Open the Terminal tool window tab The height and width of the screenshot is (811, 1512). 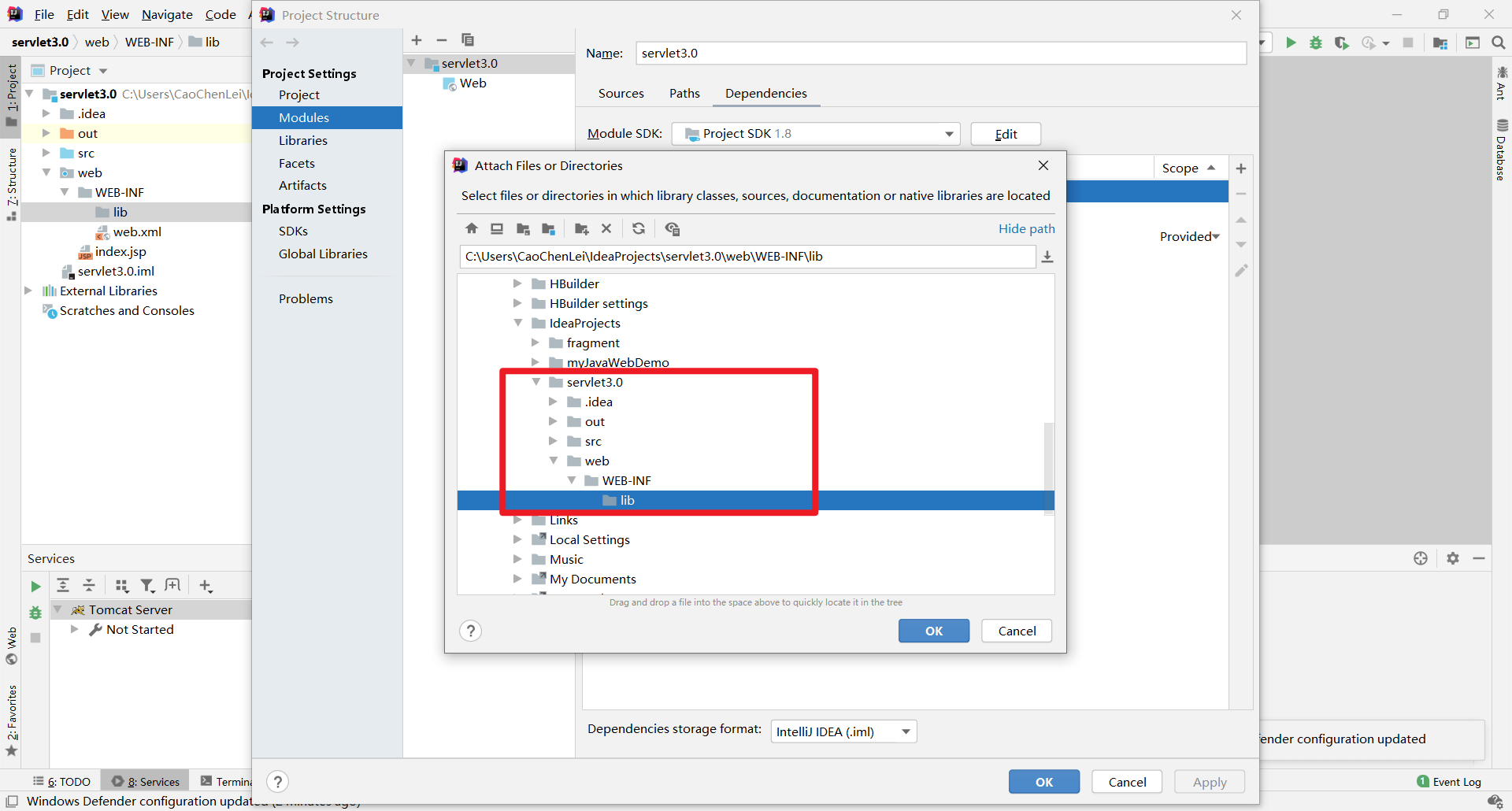[x=226, y=781]
